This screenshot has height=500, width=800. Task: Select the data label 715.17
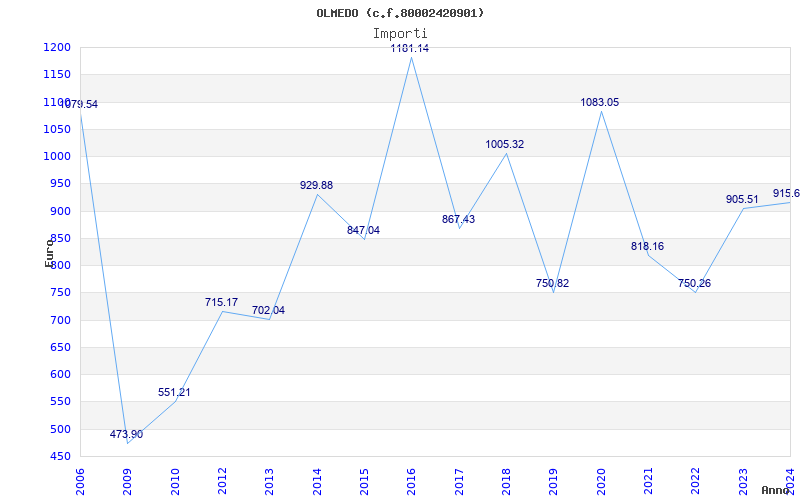[221, 303]
